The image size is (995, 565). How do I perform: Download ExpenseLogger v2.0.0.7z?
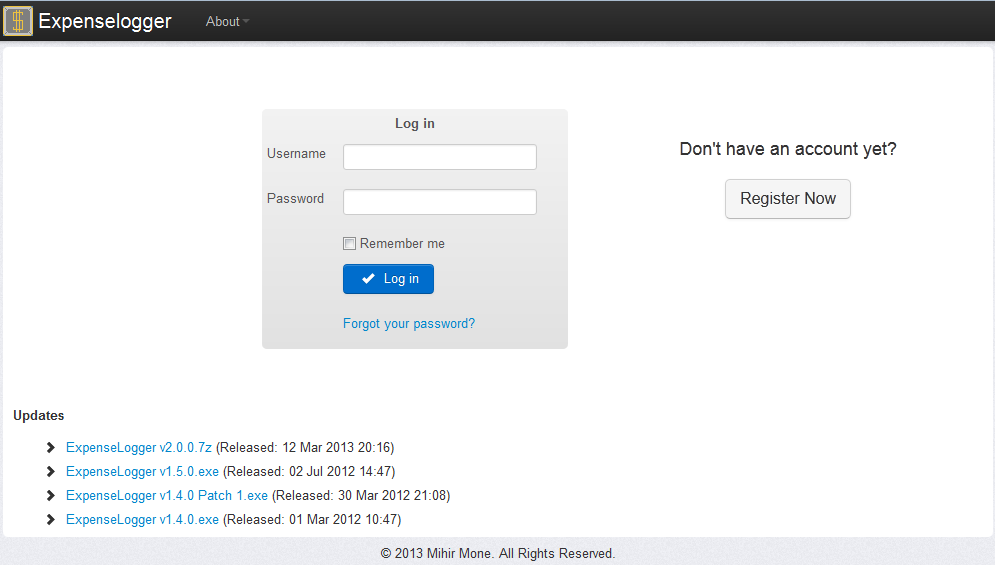click(x=138, y=448)
